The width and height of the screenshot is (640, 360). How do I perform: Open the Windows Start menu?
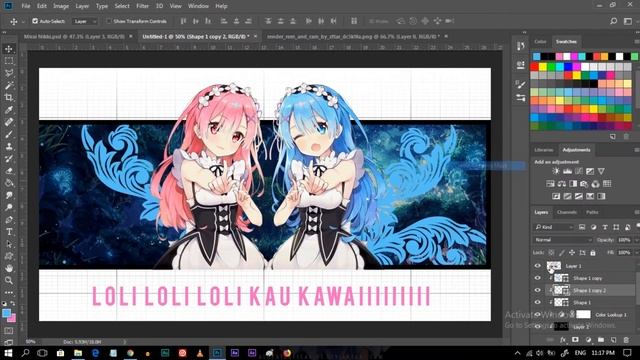(x=8, y=353)
